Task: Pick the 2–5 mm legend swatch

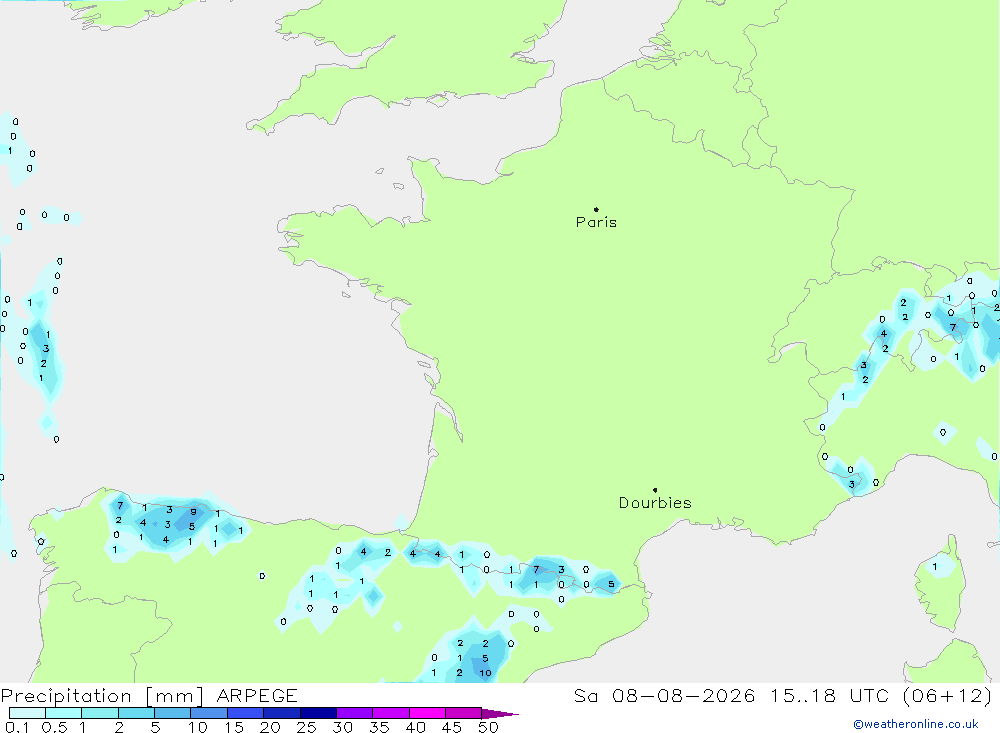Action: 136,713
